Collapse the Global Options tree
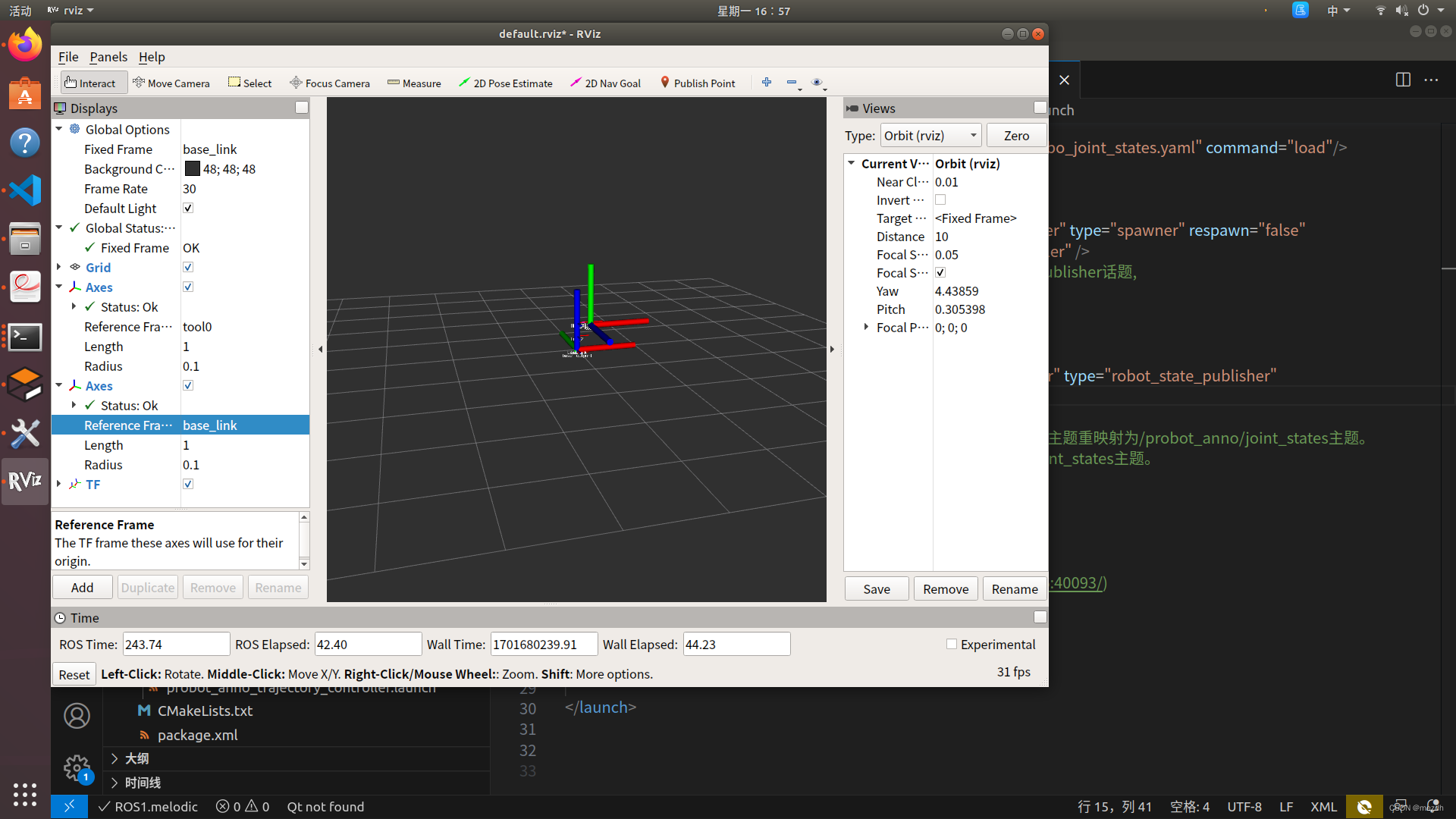 [x=59, y=130]
